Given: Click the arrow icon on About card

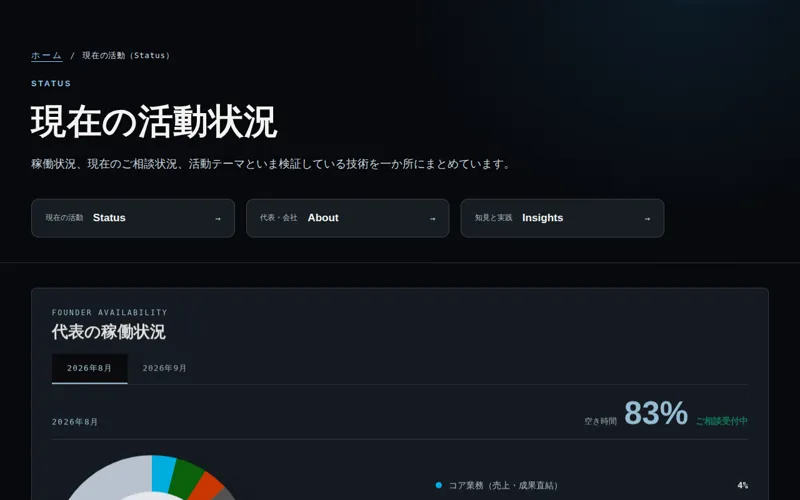Looking at the screenshot, I should 433,218.
